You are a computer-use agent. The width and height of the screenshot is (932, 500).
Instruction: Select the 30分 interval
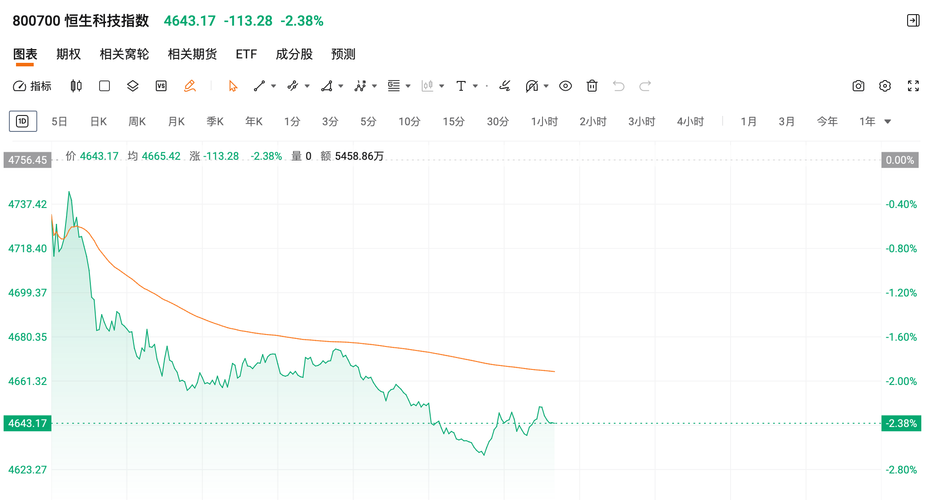click(x=498, y=122)
